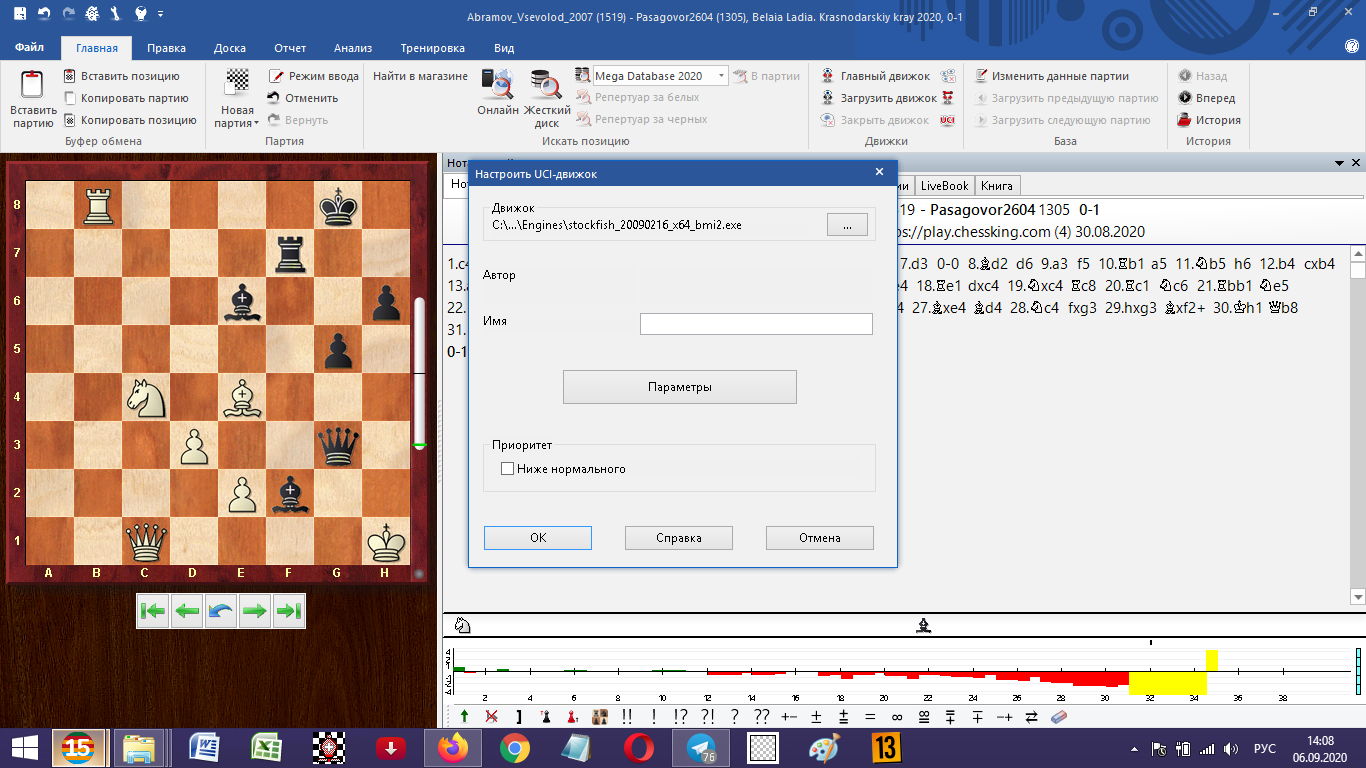Click the blue take-back move arrow
This screenshot has width=1366, height=768.
point(221,611)
